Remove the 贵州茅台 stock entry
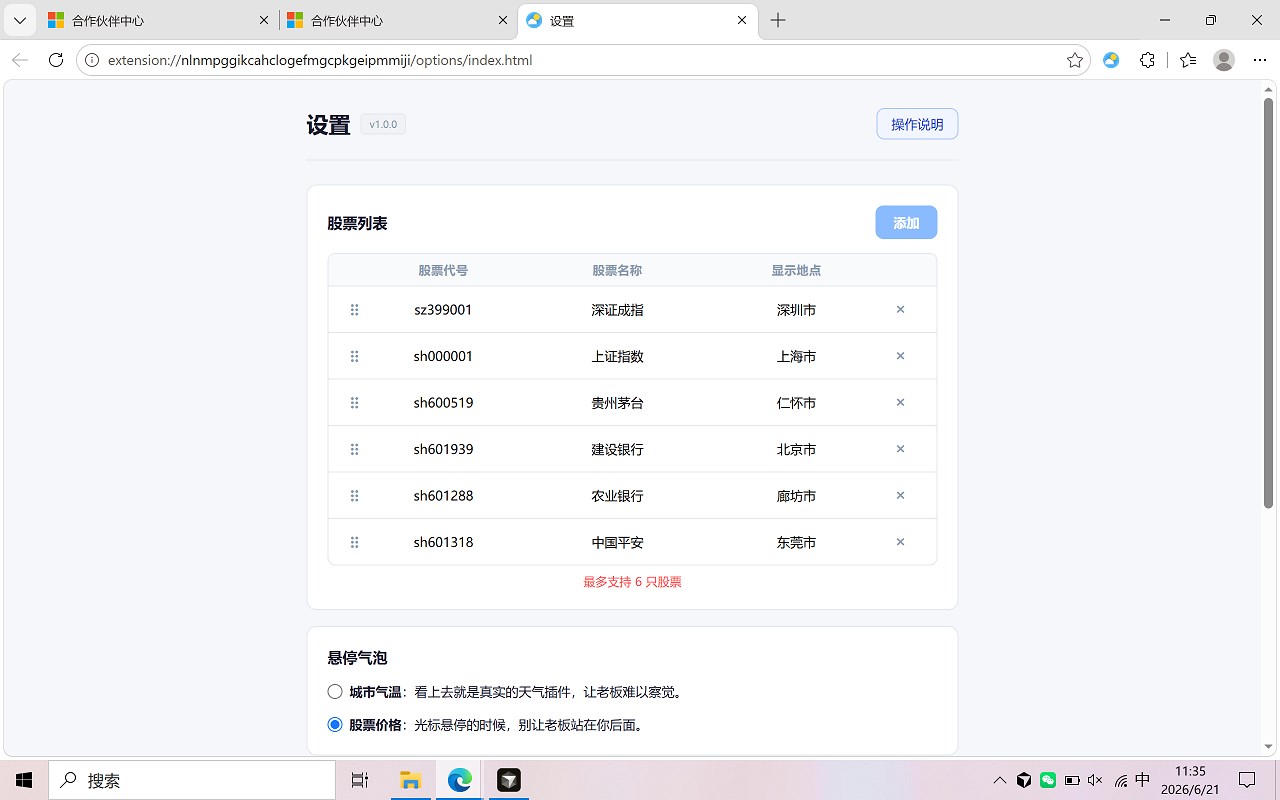The height and width of the screenshot is (800, 1280). click(x=900, y=403)
